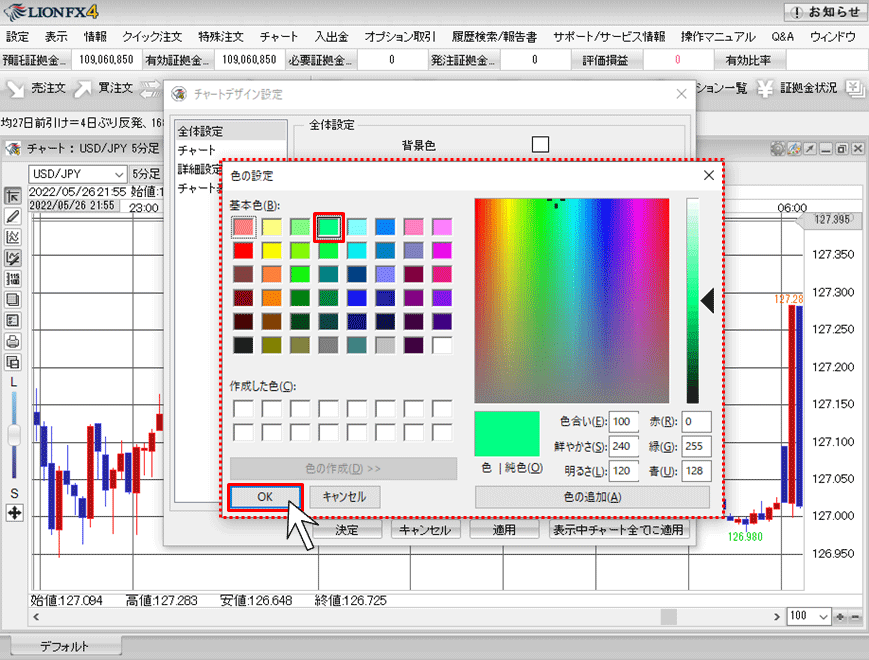Open the 入出金 menu
869x660 pixels.
(331, 37)
